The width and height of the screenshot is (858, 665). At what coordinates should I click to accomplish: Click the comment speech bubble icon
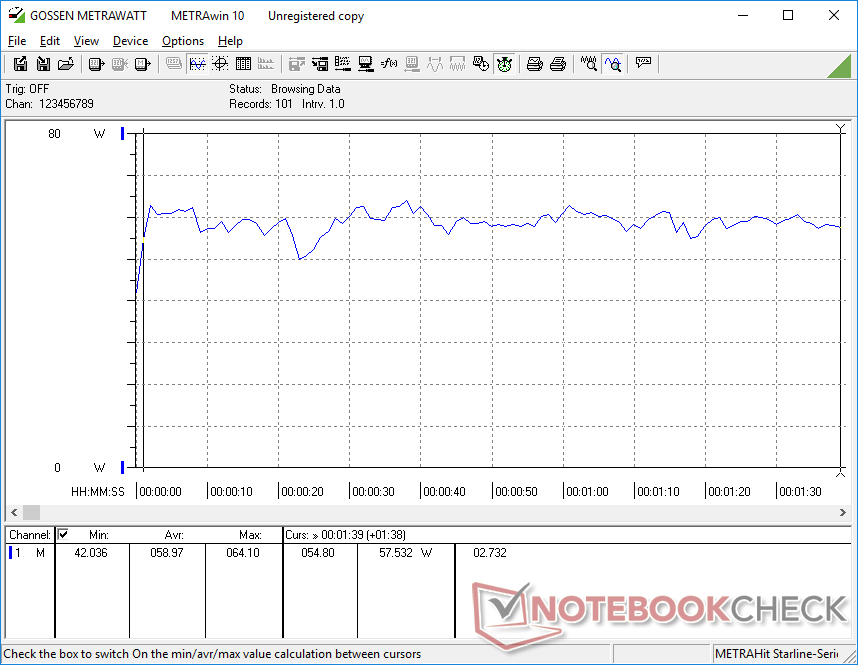643,63
